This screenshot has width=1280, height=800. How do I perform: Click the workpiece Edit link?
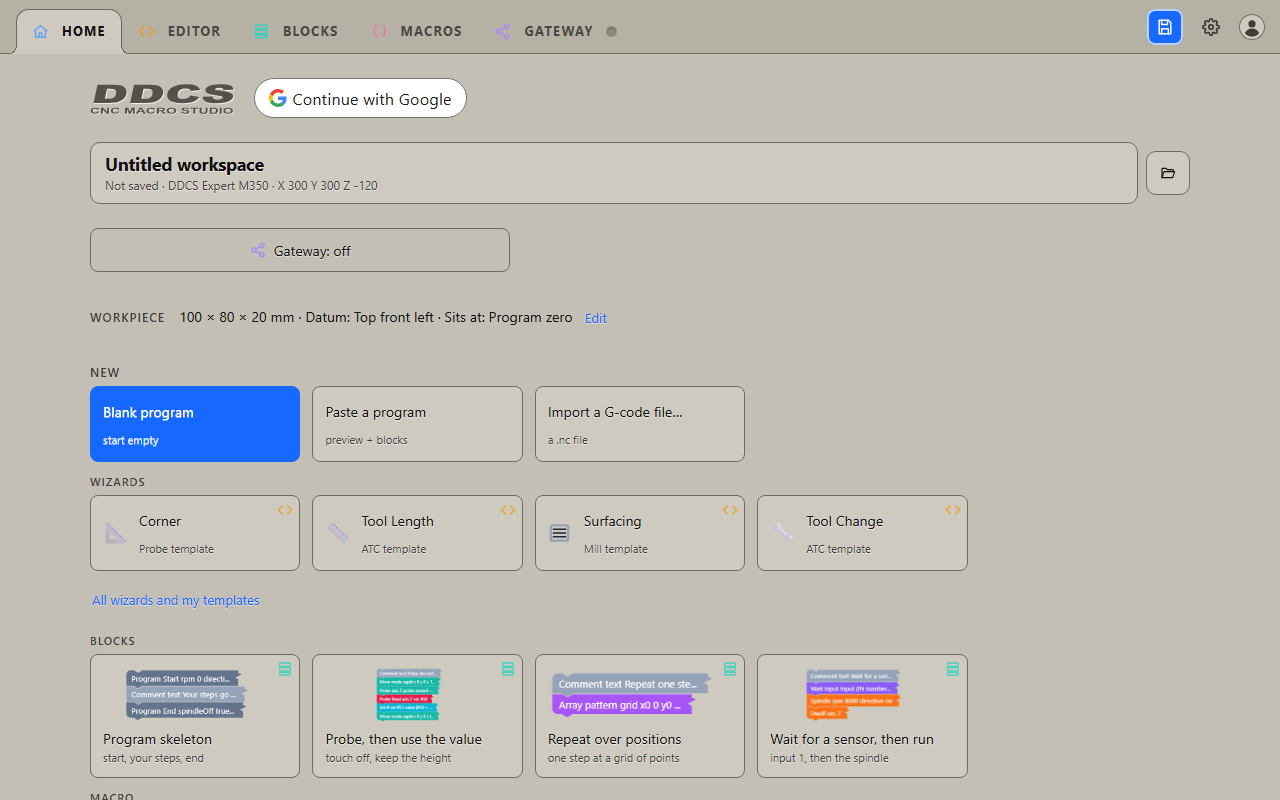tap(596, 318)
